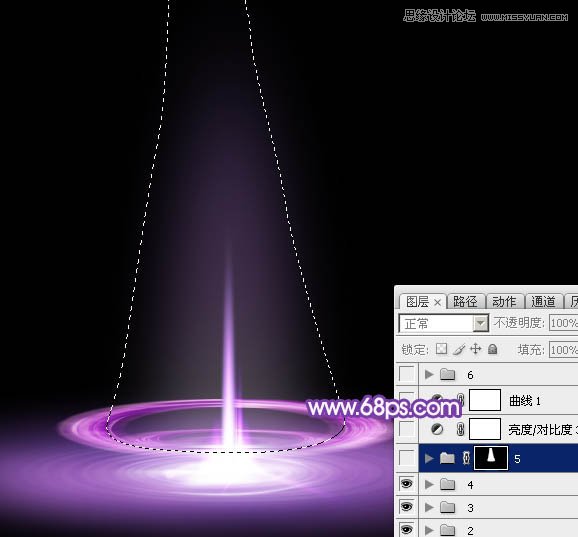Screen dimensions: 578x537
Task: Show the 亮度/对比度 layer visibility box
Action: coord(406,429)
